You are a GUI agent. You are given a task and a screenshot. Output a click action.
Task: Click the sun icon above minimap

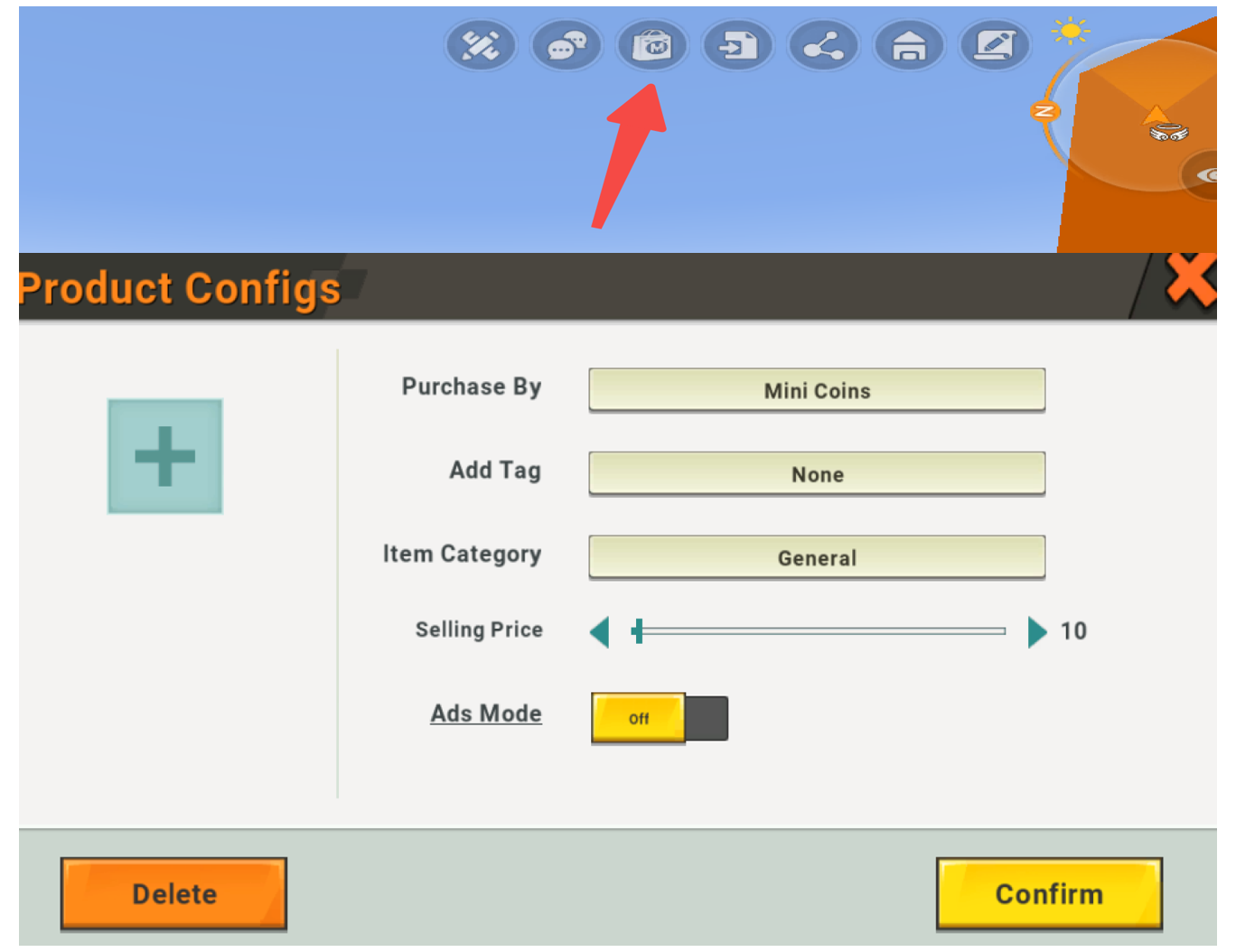pos(1071,32)
